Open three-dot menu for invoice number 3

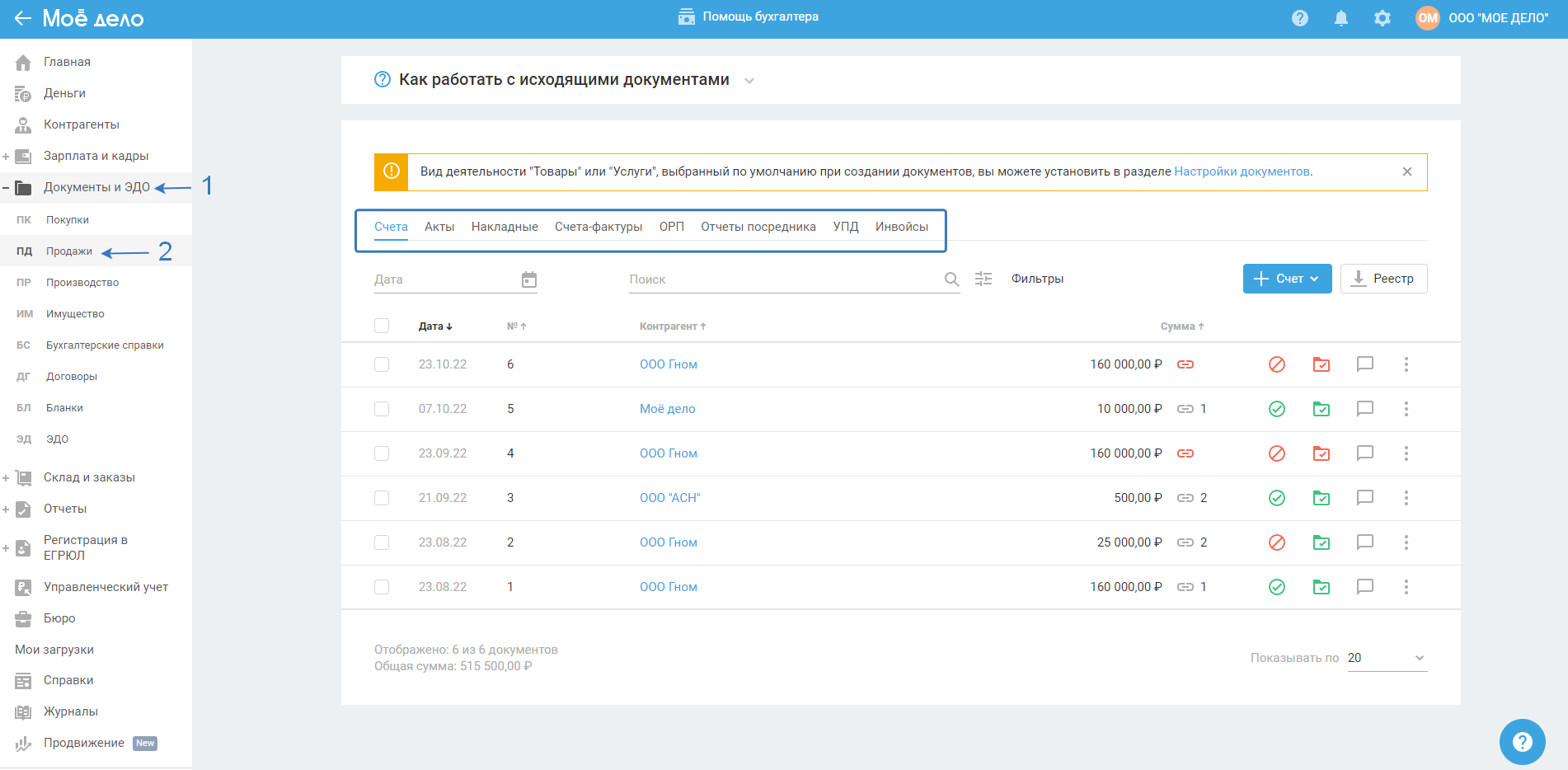coord(1406,498)
